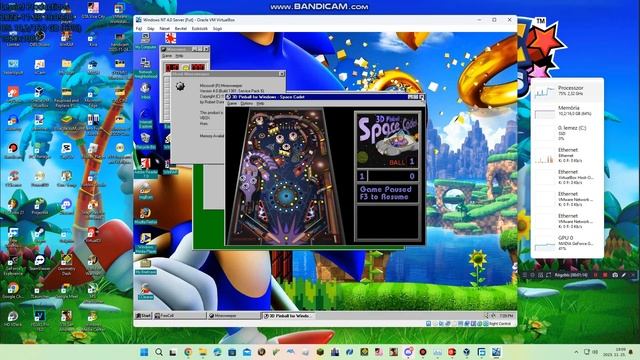Open Task View on the Windows taskbar
Image resolution: width=640 pixels, height=360 pixels.
(173, 352)
